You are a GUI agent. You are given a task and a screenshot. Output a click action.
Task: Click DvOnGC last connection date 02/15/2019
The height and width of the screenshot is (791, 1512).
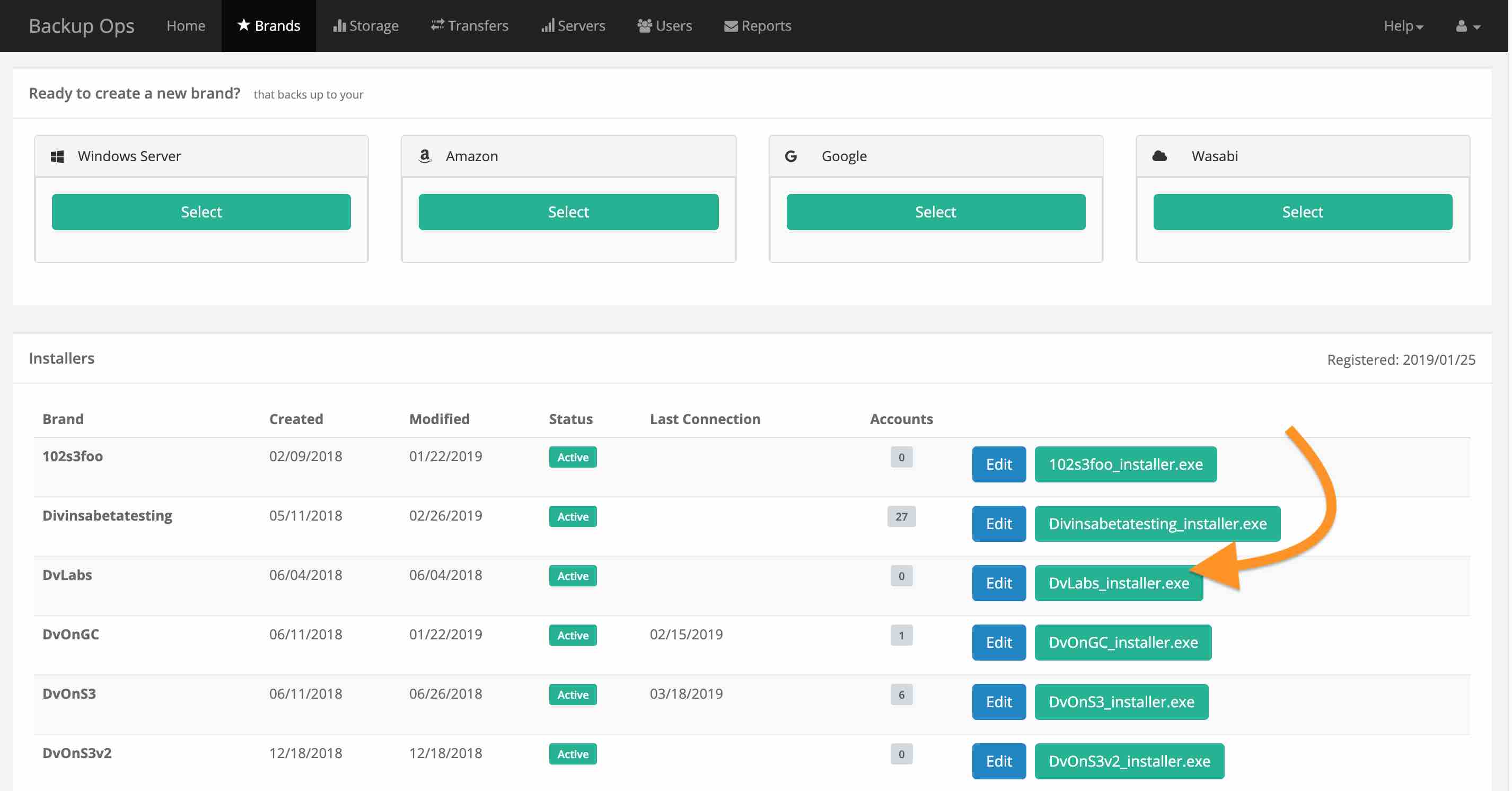[x=685, y=634]
